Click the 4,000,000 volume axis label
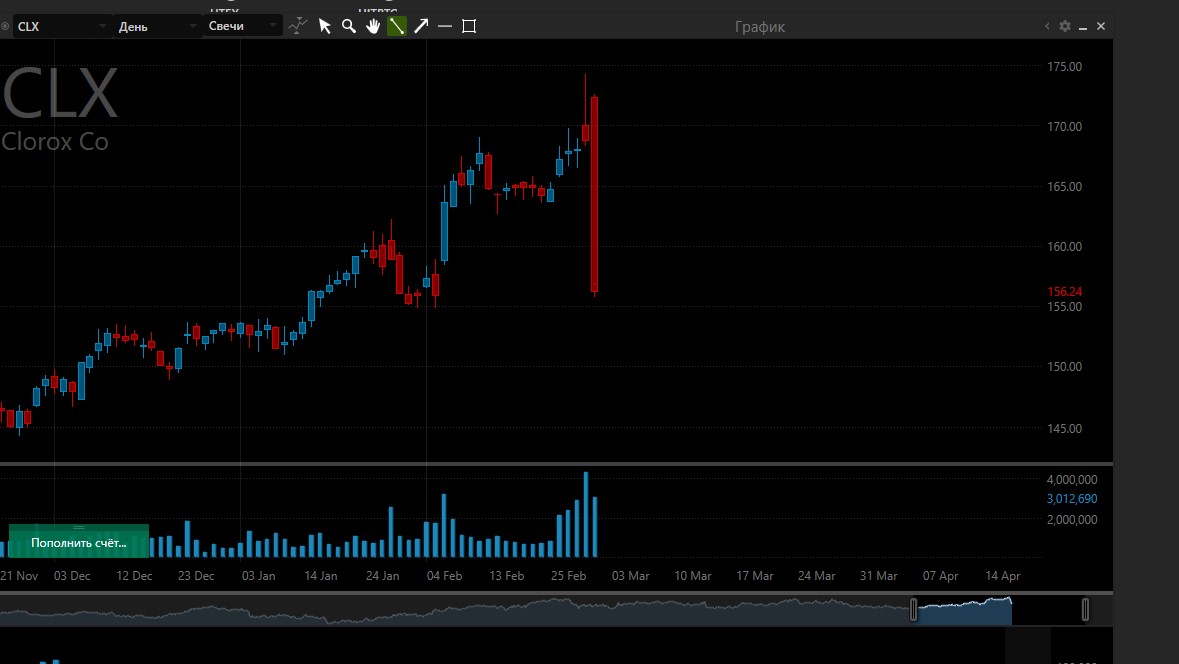The image size is (1179, 664). [x=1071, y=480]
